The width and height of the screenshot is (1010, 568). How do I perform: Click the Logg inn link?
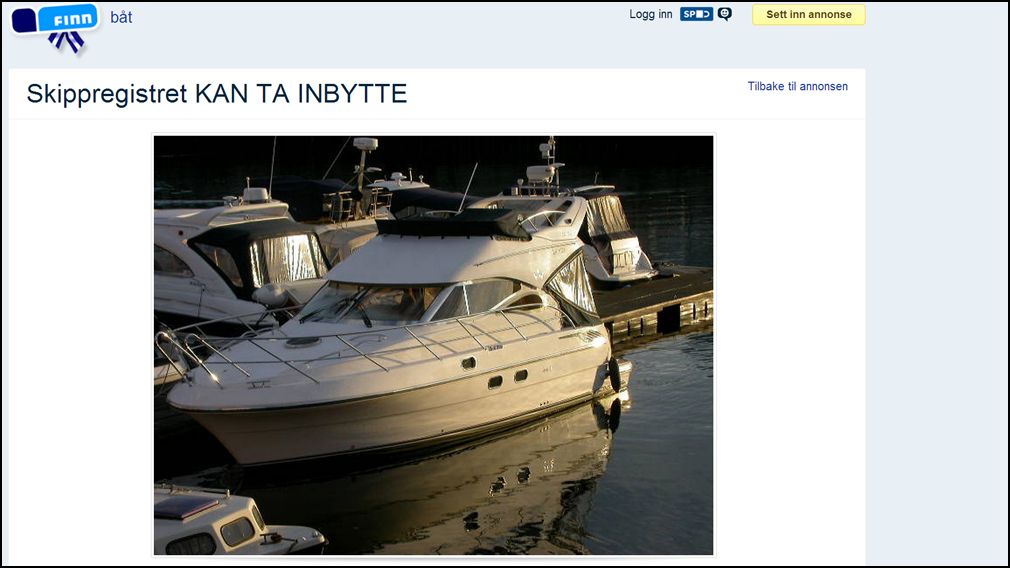click(651, 14)
